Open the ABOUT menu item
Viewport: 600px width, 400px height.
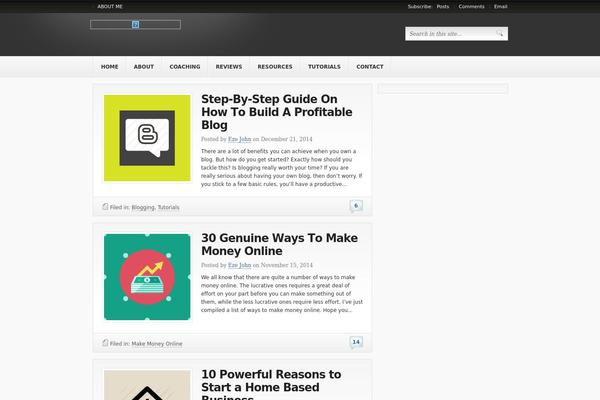(144, 67)
